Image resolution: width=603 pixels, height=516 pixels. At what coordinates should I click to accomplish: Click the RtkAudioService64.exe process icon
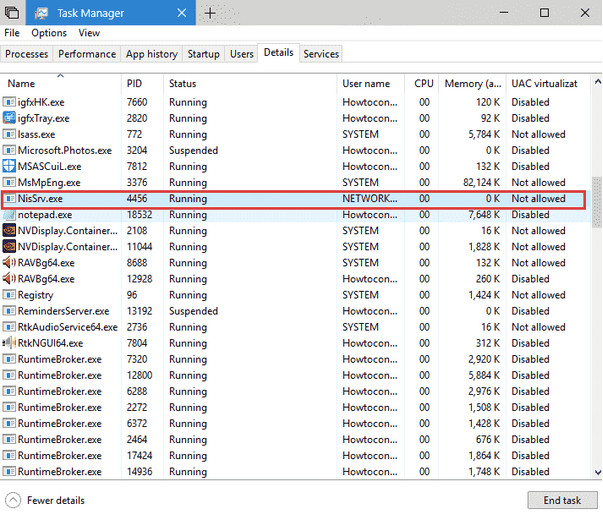coord(9,327)
